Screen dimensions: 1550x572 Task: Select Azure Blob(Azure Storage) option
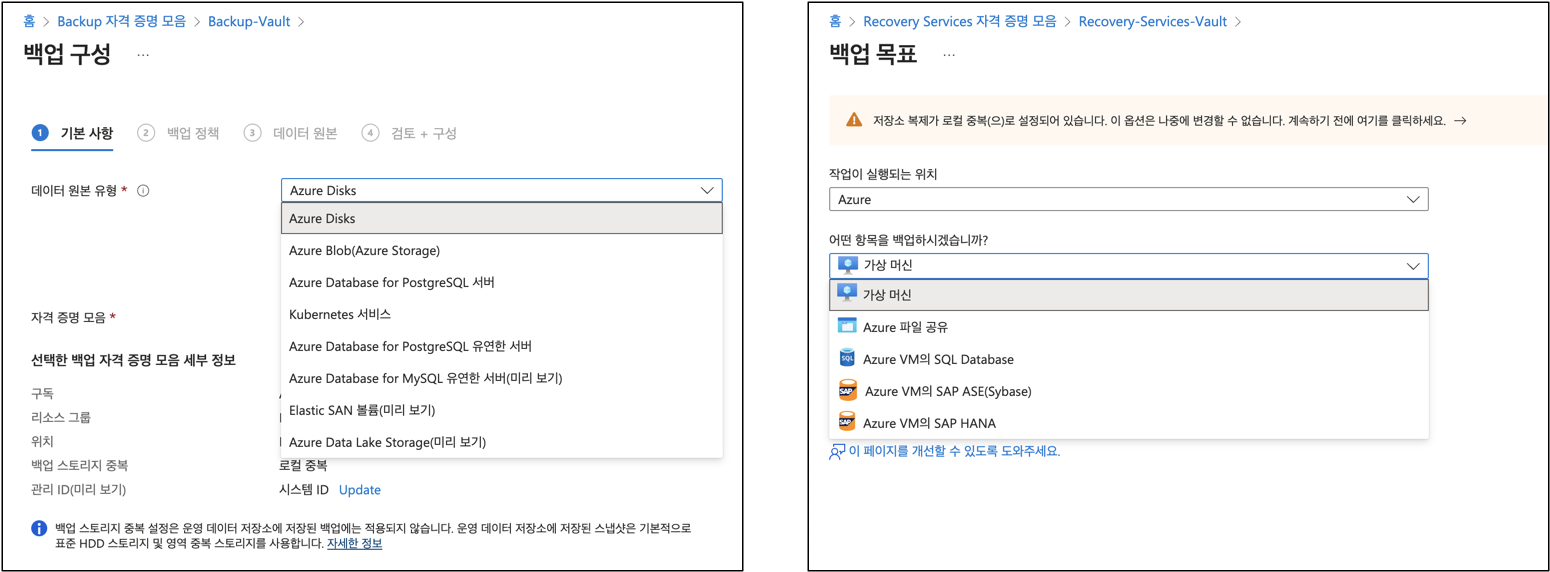(x=502, y=250)
